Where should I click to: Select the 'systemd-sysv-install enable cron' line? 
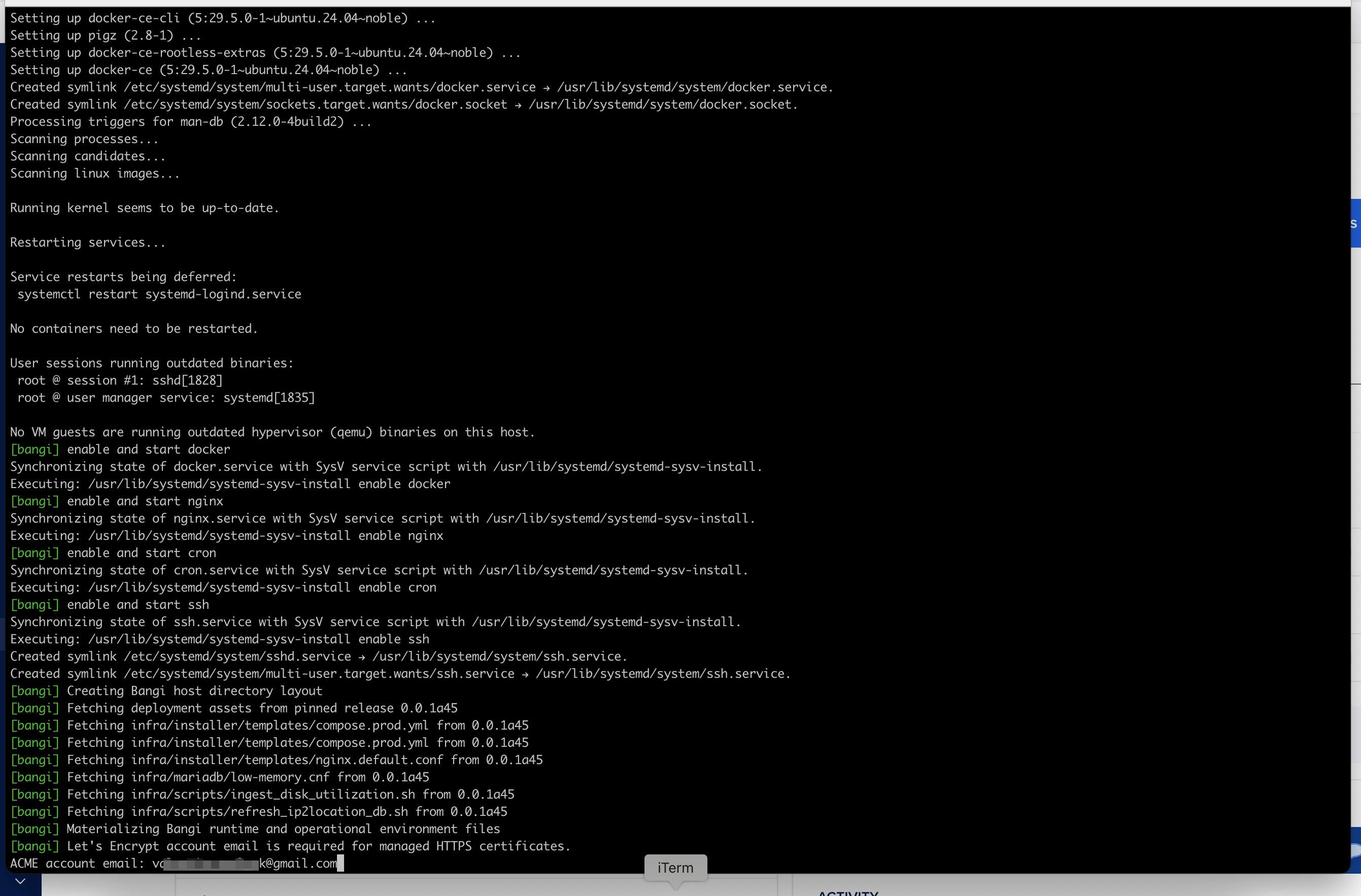pyautogui.click(x=223, y=587)
